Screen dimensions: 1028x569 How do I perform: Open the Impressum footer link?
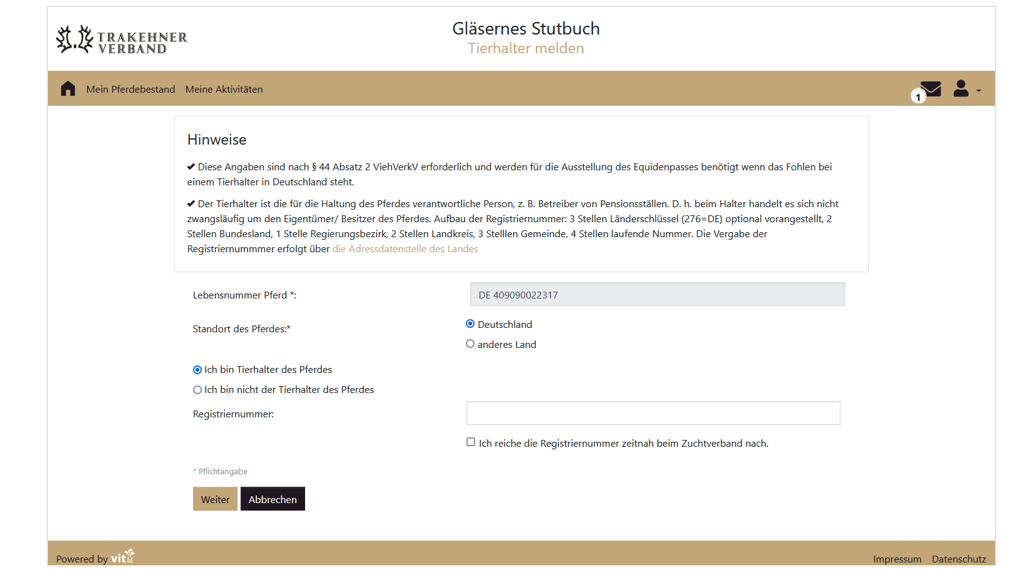click(897, 559)
